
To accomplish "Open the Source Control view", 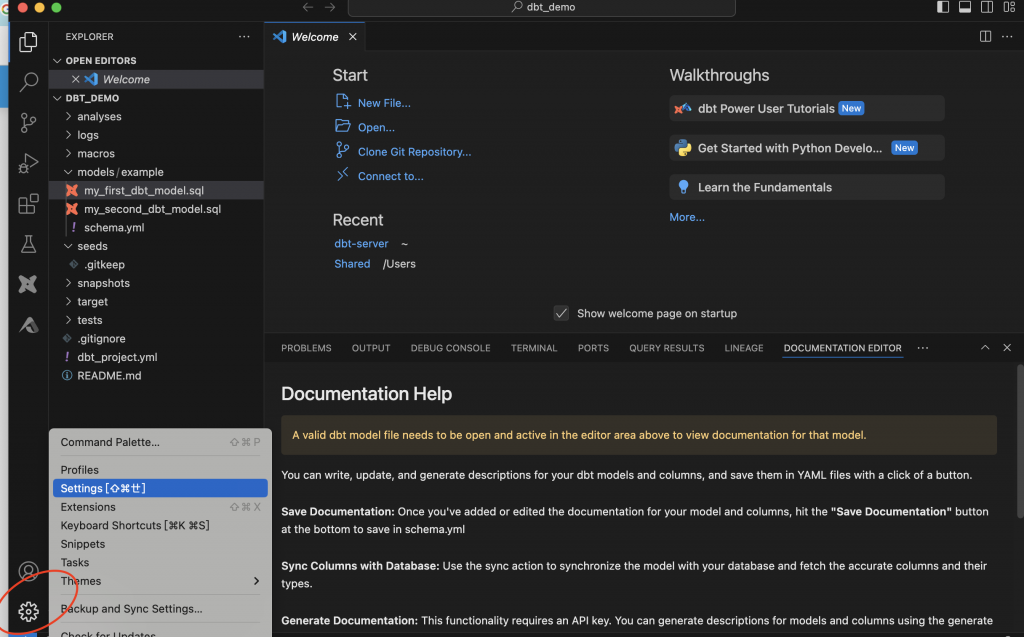I will click(28, 123).
